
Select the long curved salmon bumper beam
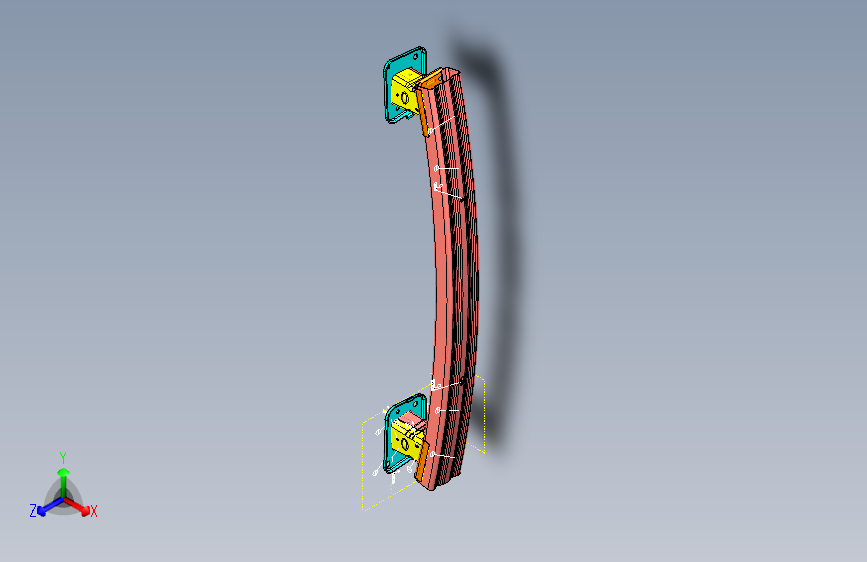443,277
